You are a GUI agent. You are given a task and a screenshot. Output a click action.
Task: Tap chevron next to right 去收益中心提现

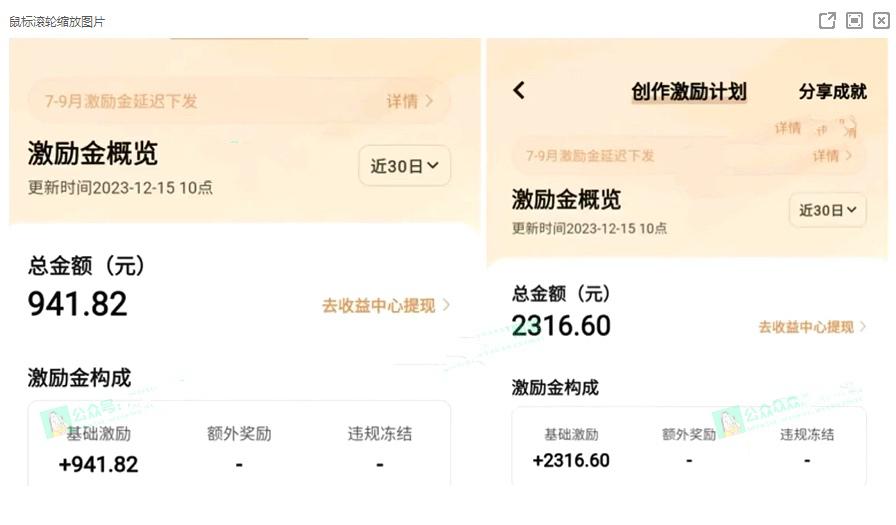click(862, 327)
